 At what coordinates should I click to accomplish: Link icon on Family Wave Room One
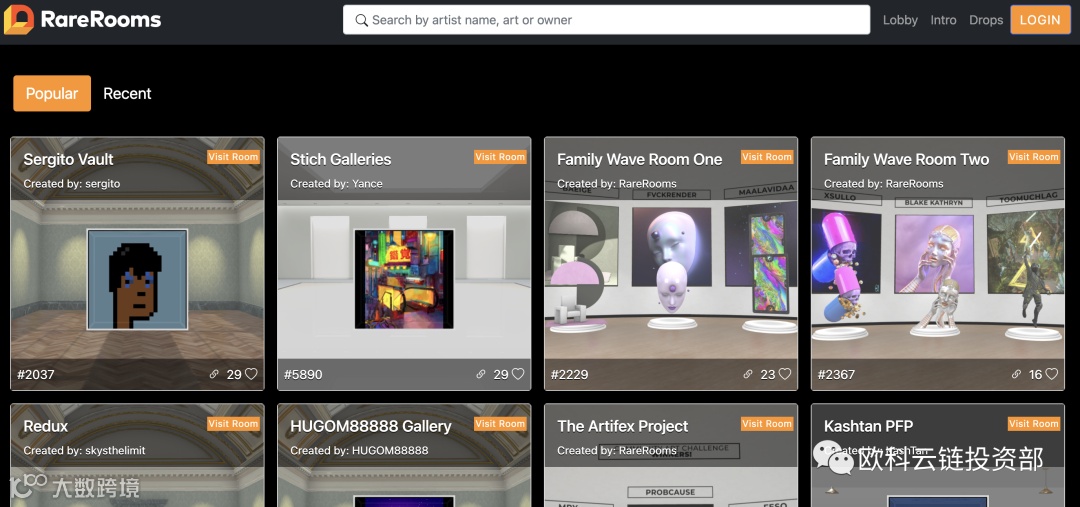747,375
